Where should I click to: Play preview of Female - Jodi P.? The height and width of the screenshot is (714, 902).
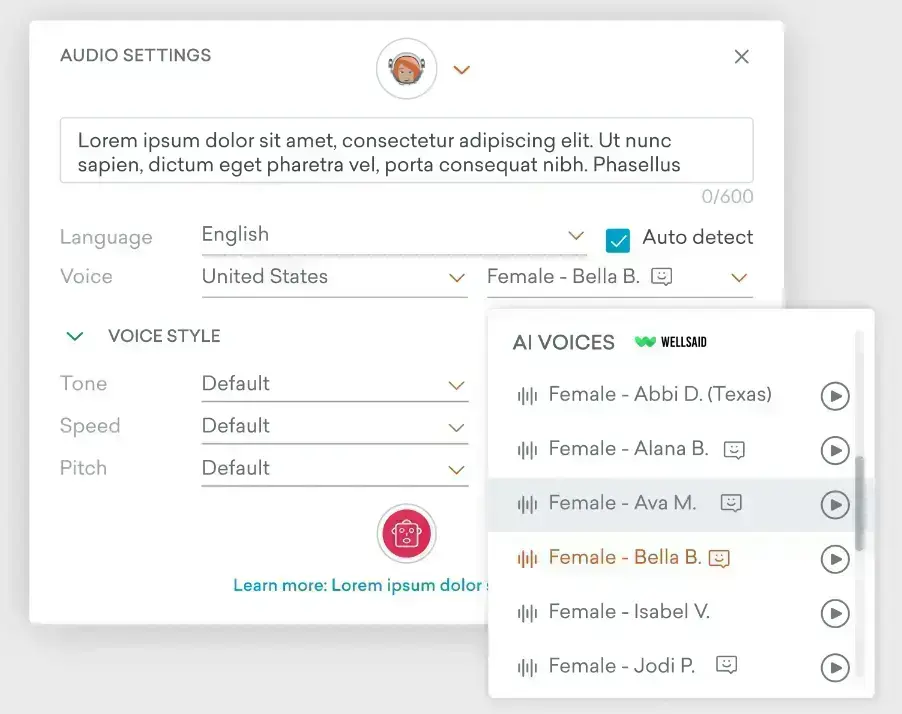835,667
